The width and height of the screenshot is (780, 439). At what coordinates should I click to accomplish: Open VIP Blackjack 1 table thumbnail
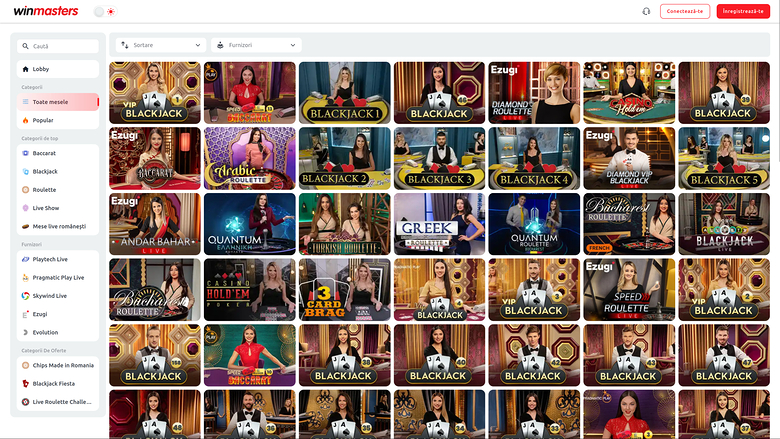click(155, 93)
